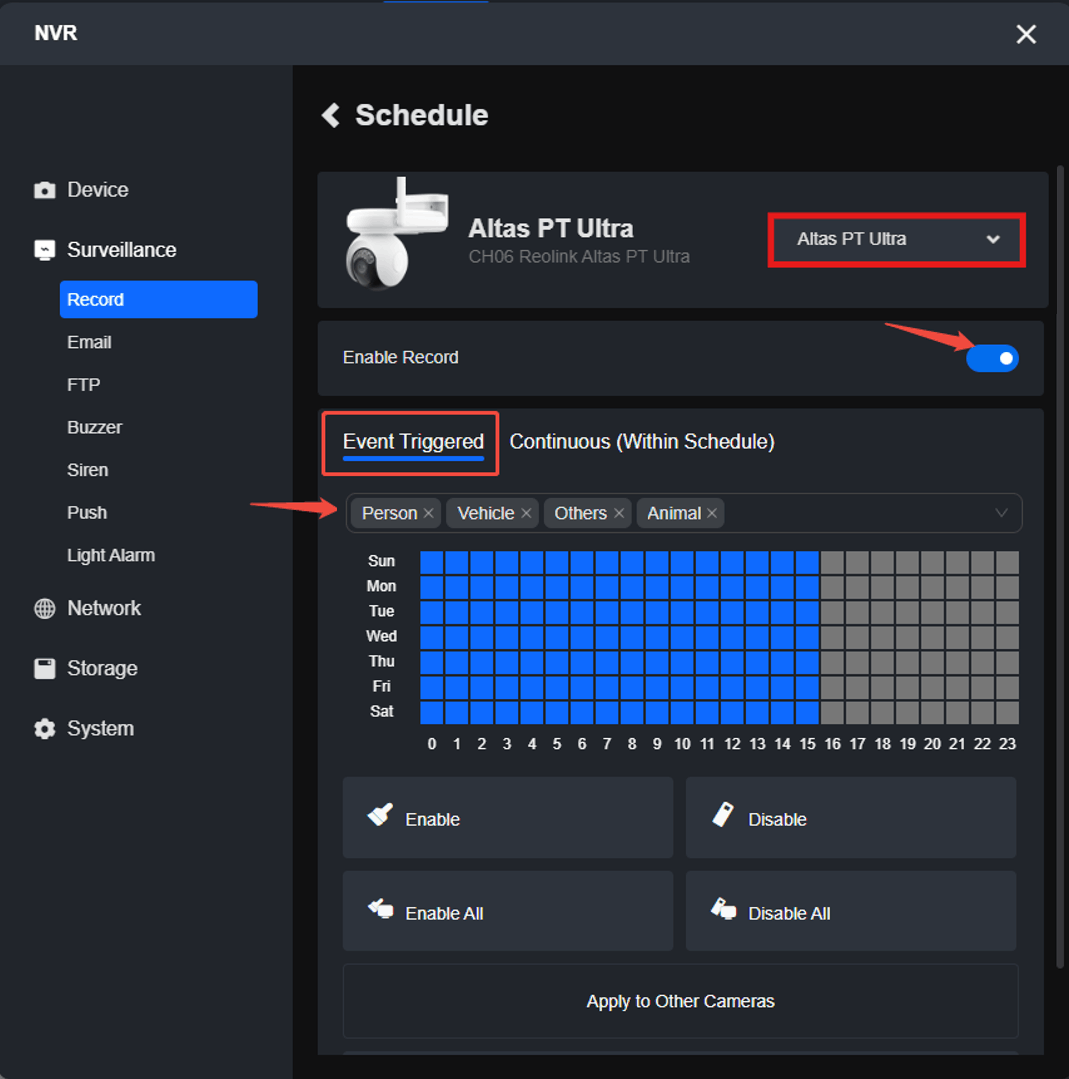
Task: Remove the Person tag
Action: pyautogui.click(x=428, y=513)
